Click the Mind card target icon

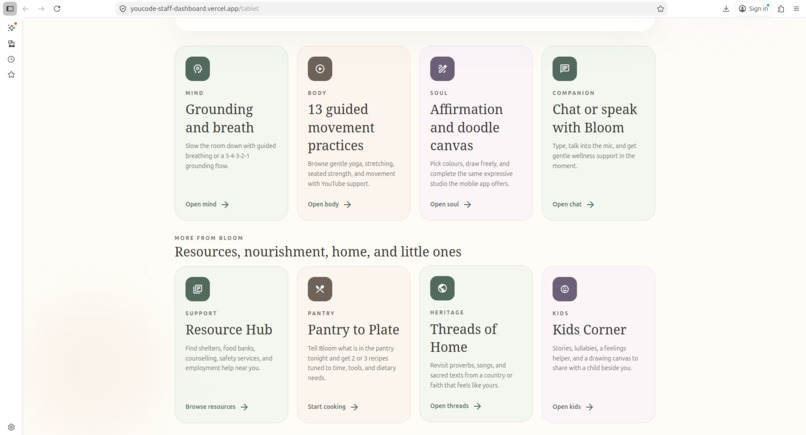pyautogui.click(x=197, y=69)
